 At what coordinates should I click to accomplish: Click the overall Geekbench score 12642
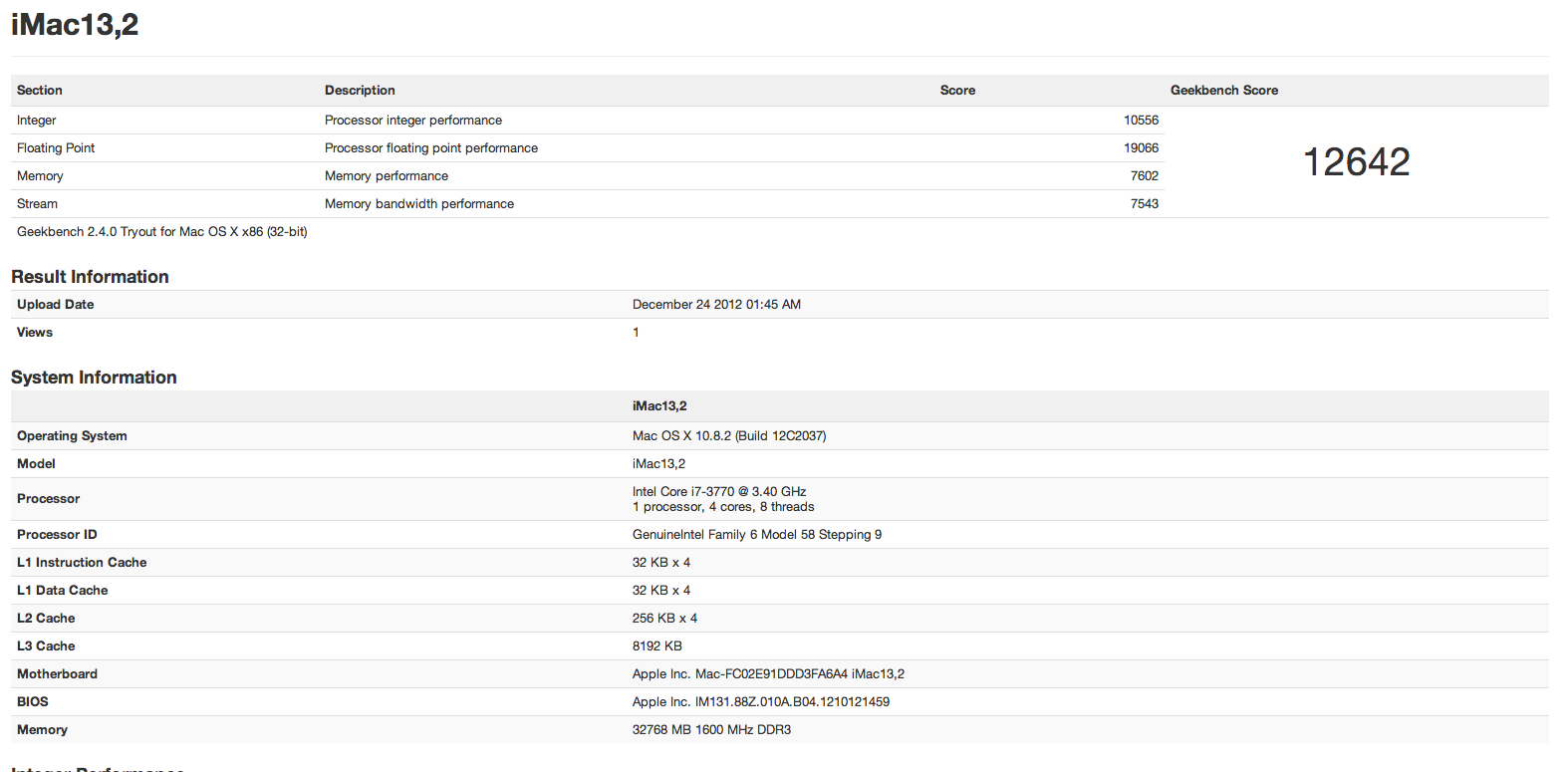click(1357, 161)
